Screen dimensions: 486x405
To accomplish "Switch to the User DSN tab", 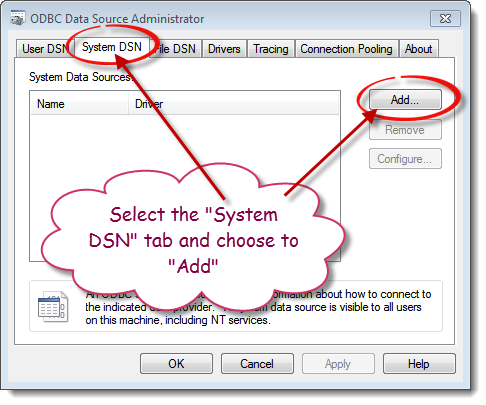I will (x=45, y=49).
